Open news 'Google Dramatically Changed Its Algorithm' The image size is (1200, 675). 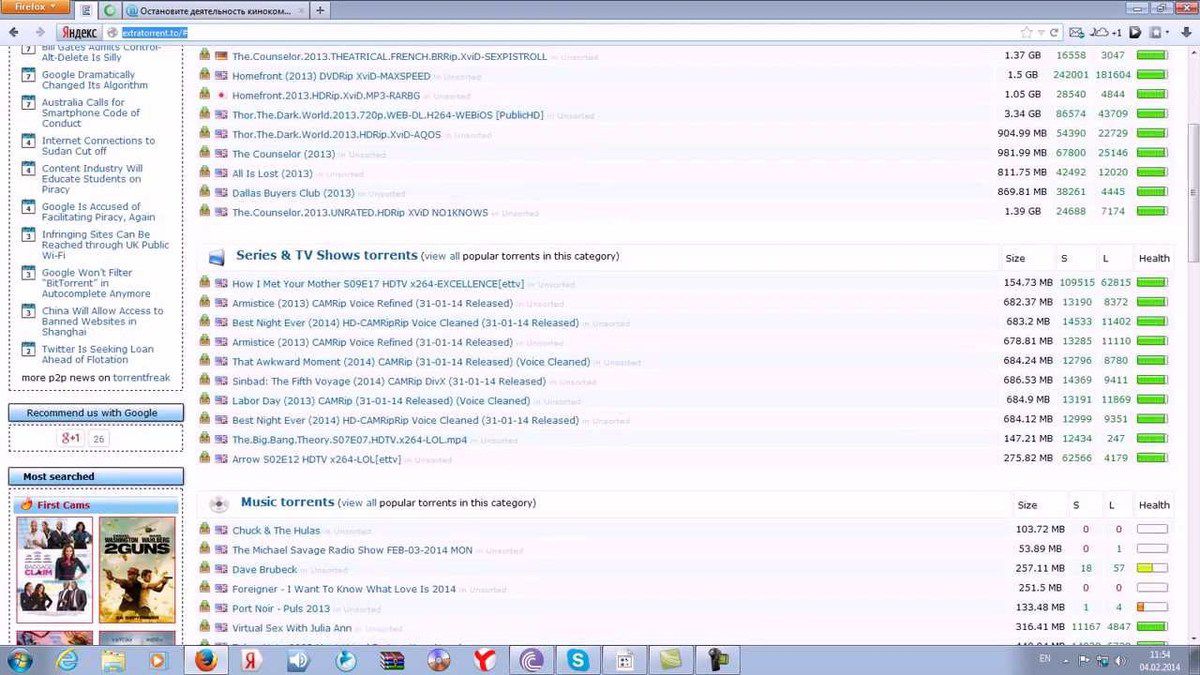tap(95, 80)
